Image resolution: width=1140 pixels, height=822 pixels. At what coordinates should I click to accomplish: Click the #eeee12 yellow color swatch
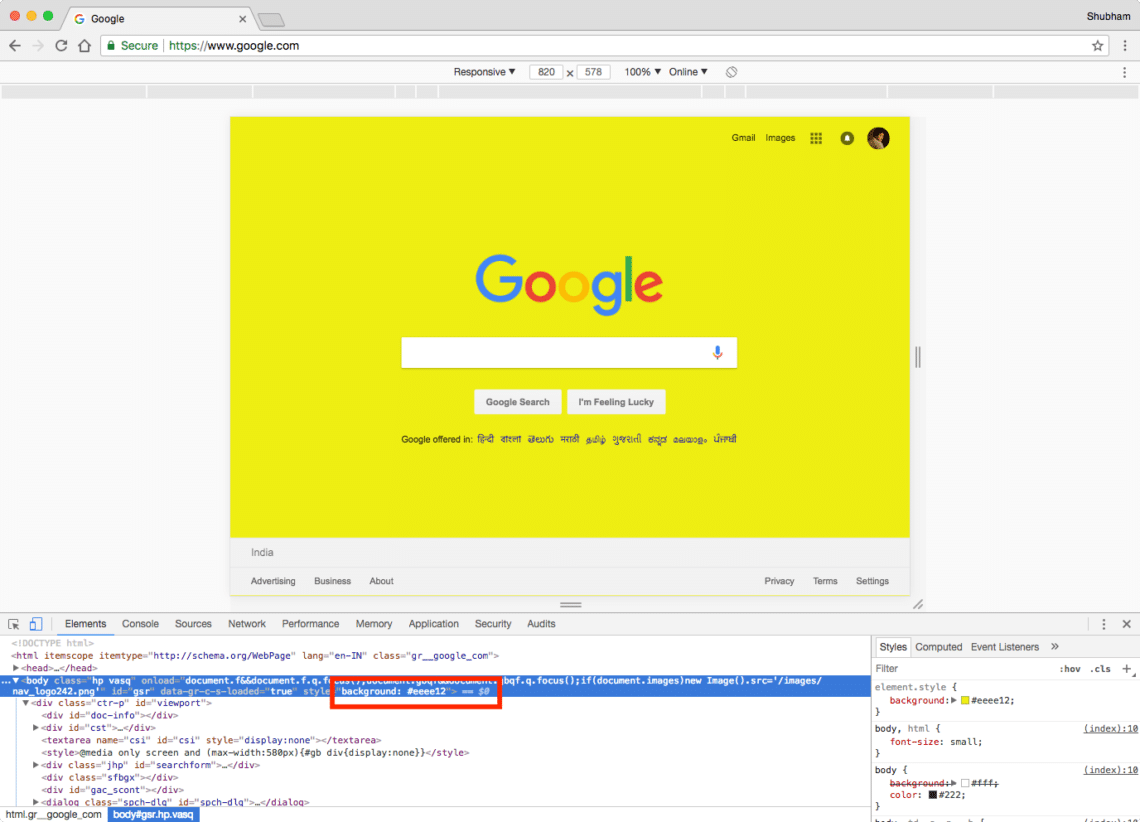(965, 701)
